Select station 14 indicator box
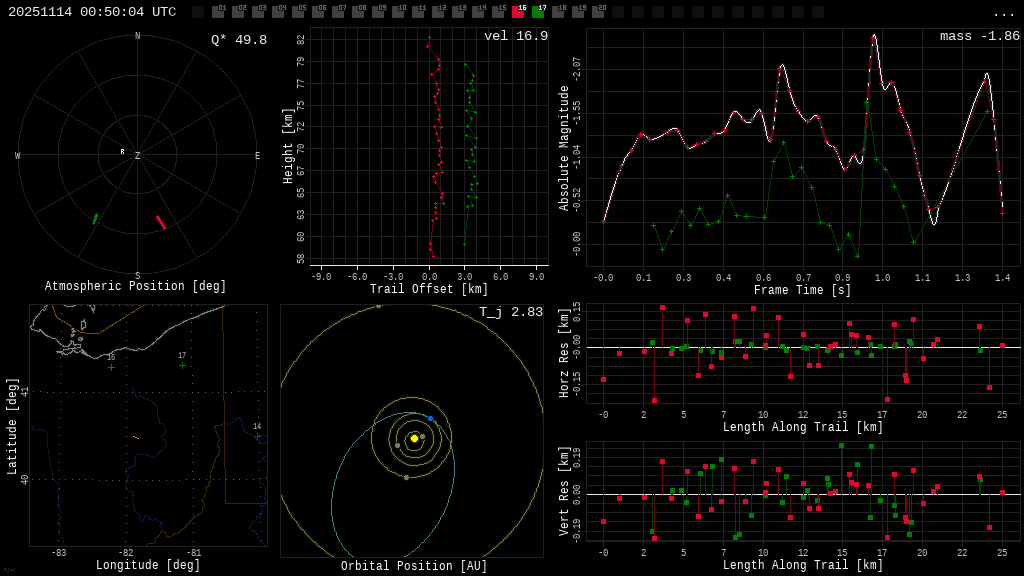Viewport: 1024px width, 576px height. click(x=477, y=12)
